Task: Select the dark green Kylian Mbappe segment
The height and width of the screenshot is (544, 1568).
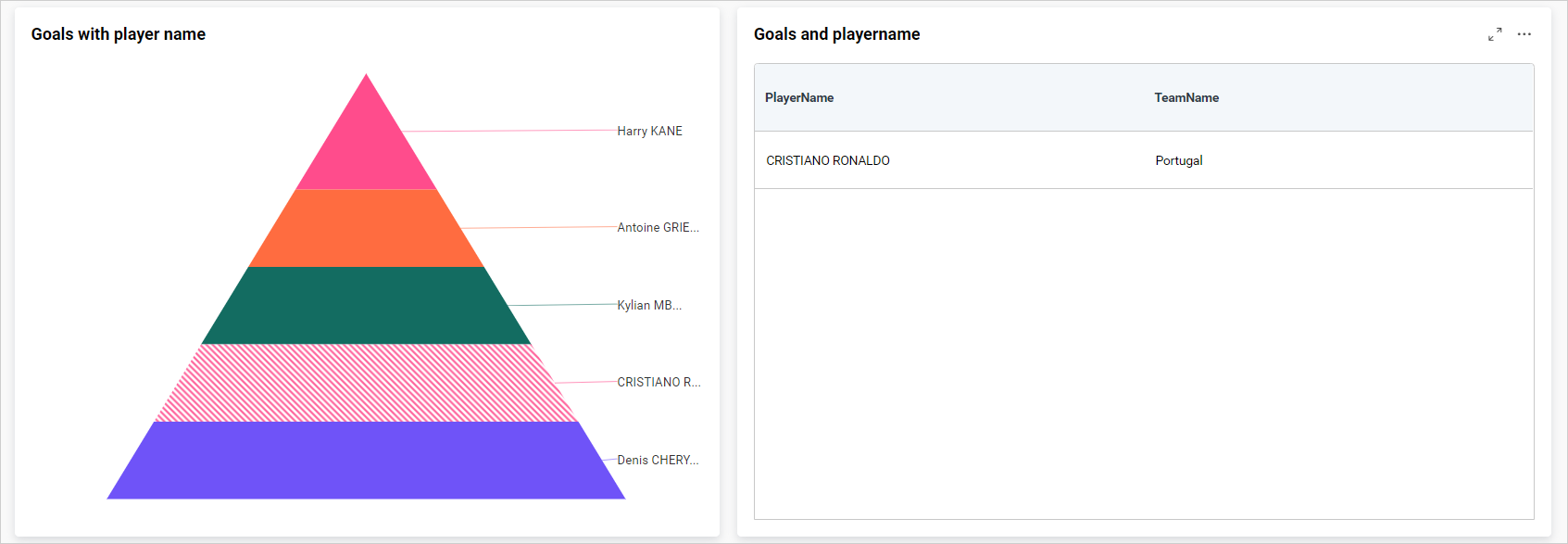Action: click(366, 306)
